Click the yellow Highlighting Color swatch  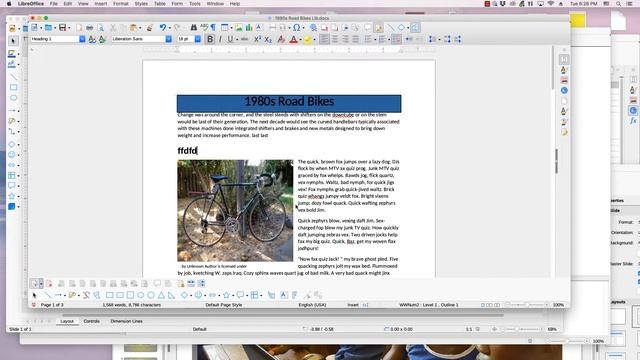pos(307,39)
